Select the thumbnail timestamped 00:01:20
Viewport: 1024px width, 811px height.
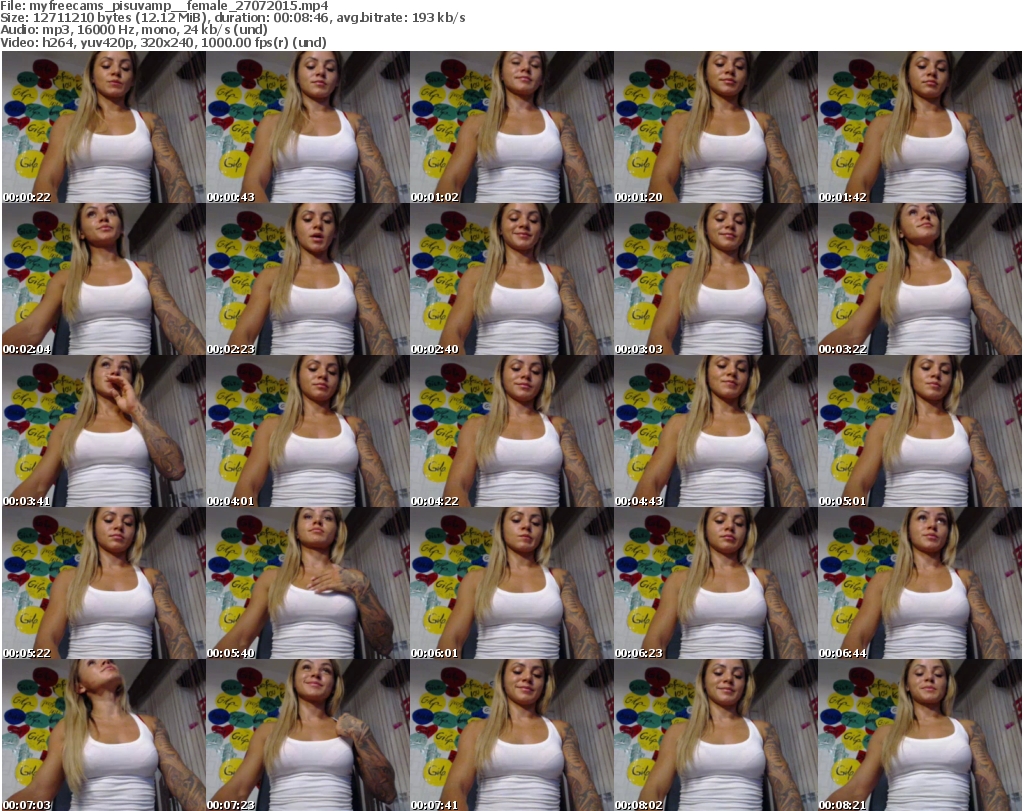tap(716, 127)
